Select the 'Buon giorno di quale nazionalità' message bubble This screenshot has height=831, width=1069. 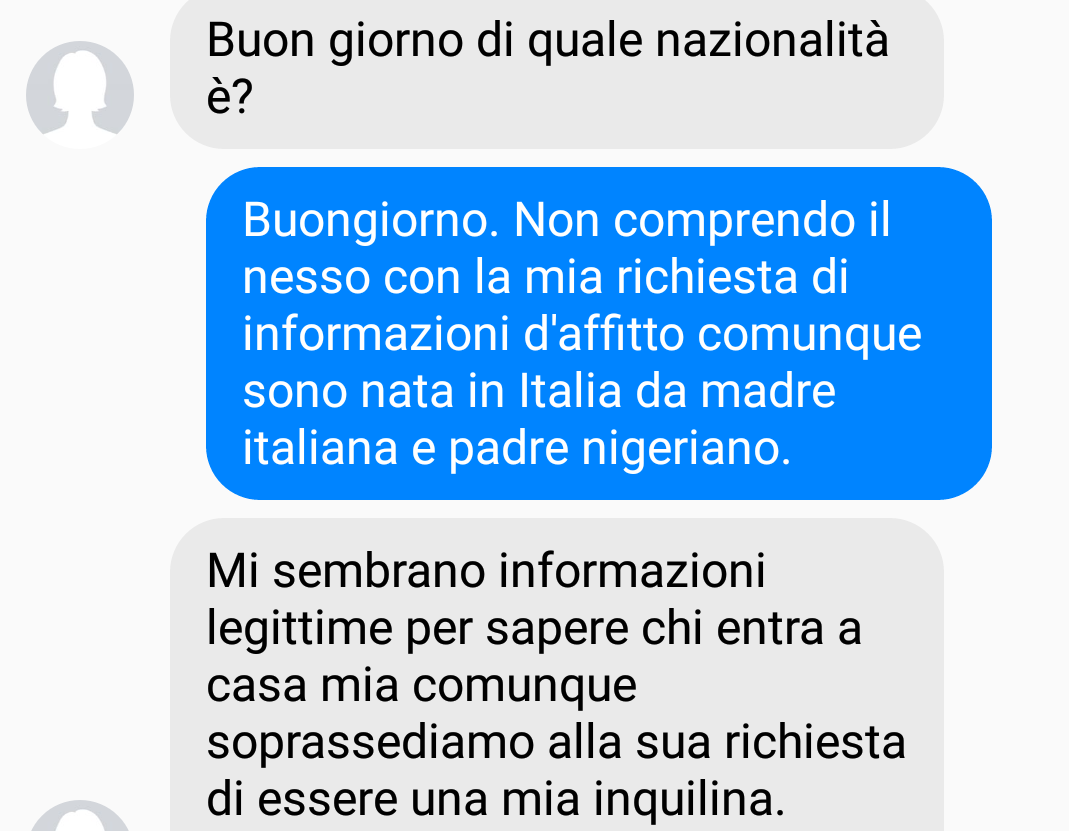pos(556,72)
